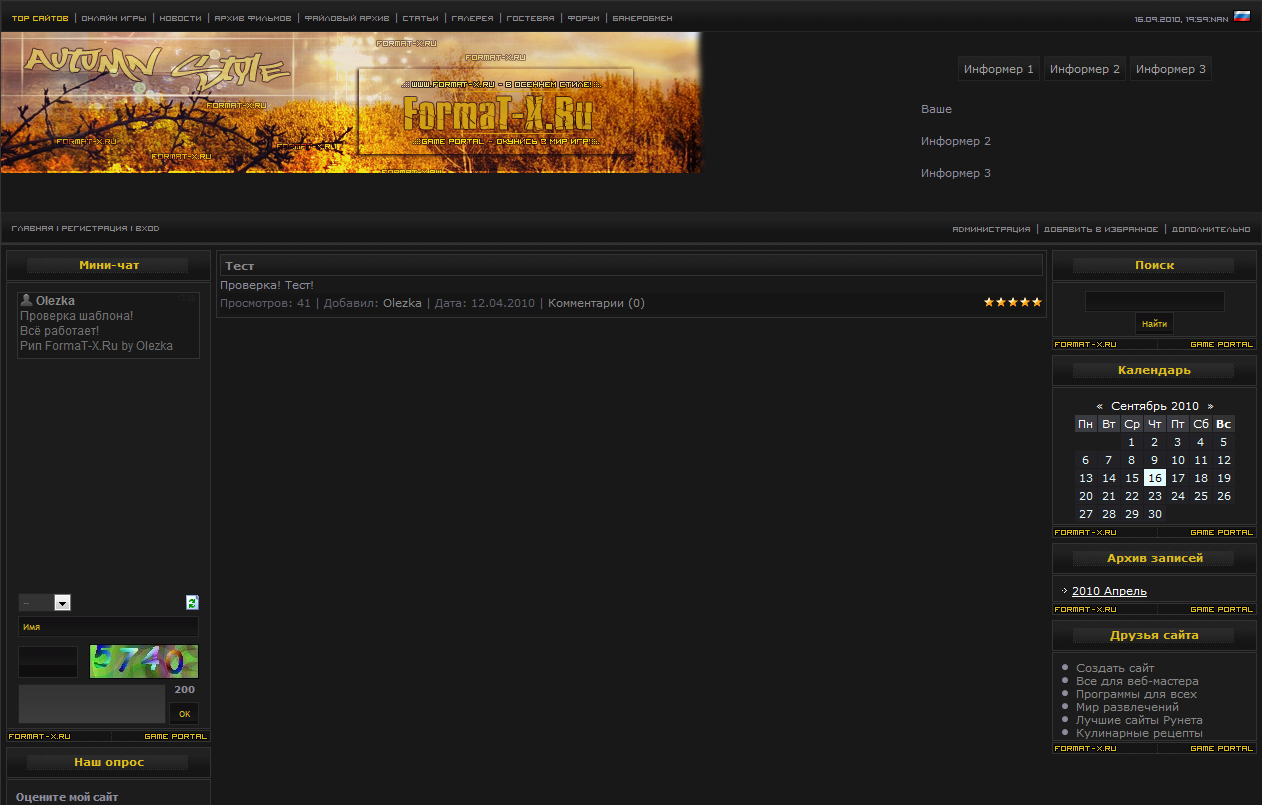Open 2010 Апрель archive entry
1262x805 pixels.
[1109, 591]
